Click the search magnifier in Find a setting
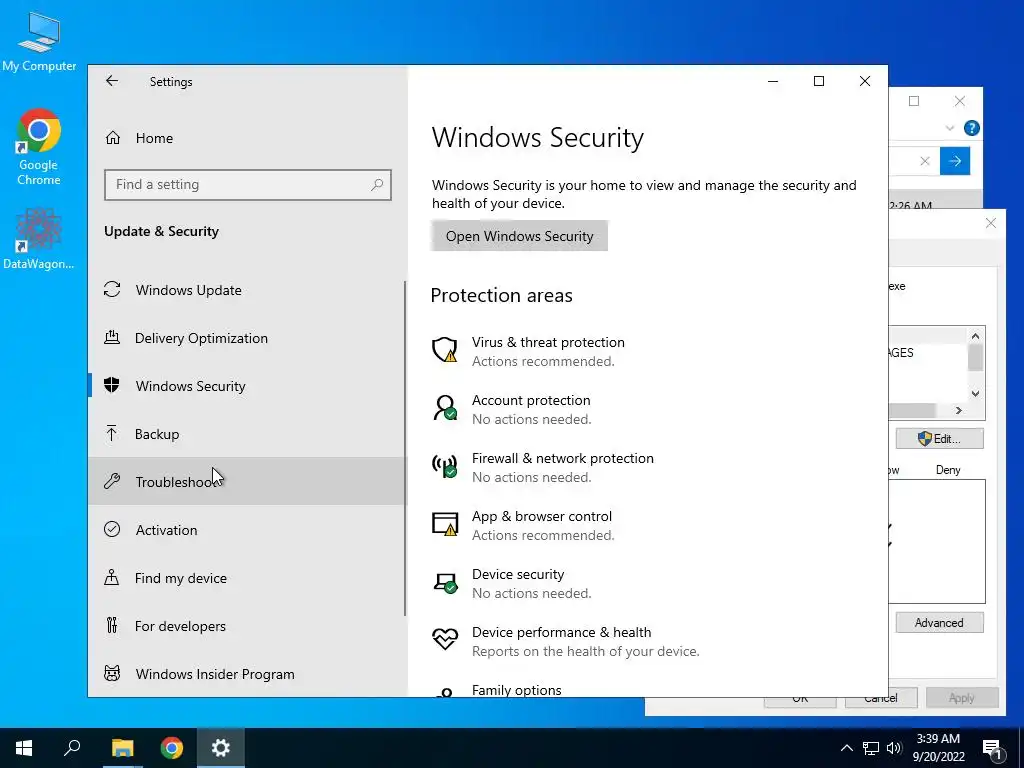Viewport: 1024px width, 768px height. point(377,185)
